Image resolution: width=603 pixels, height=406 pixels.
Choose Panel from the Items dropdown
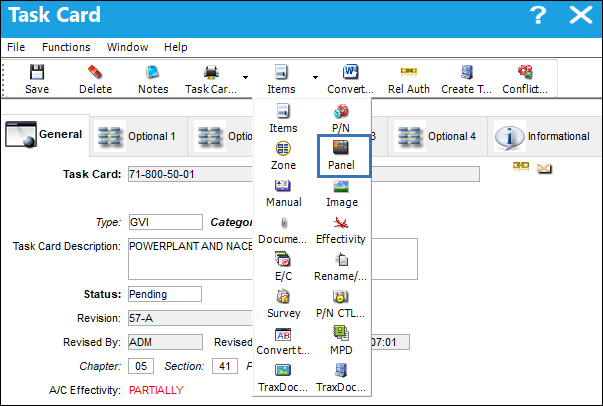341,155
